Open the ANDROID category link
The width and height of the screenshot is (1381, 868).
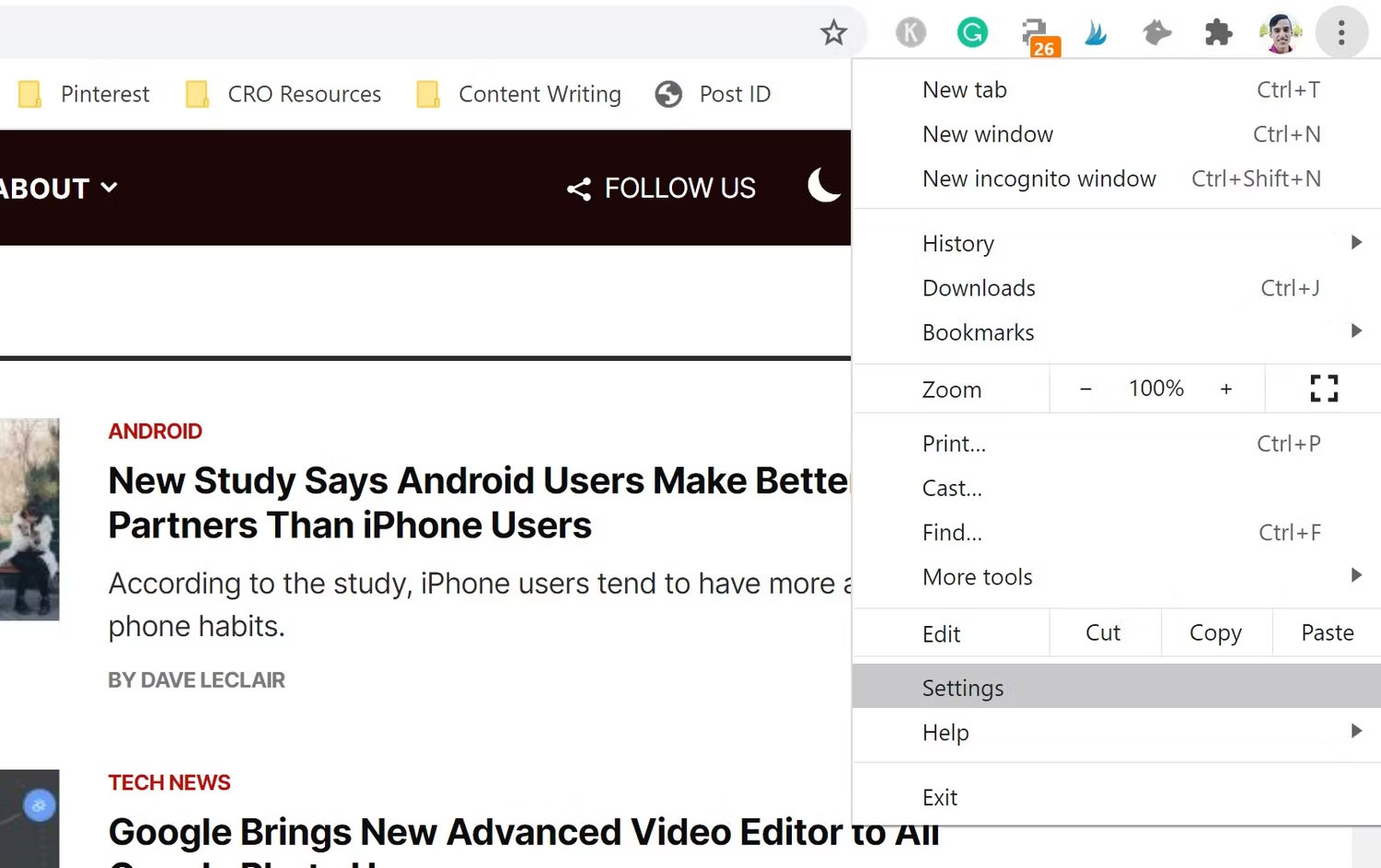pos(155,431)
